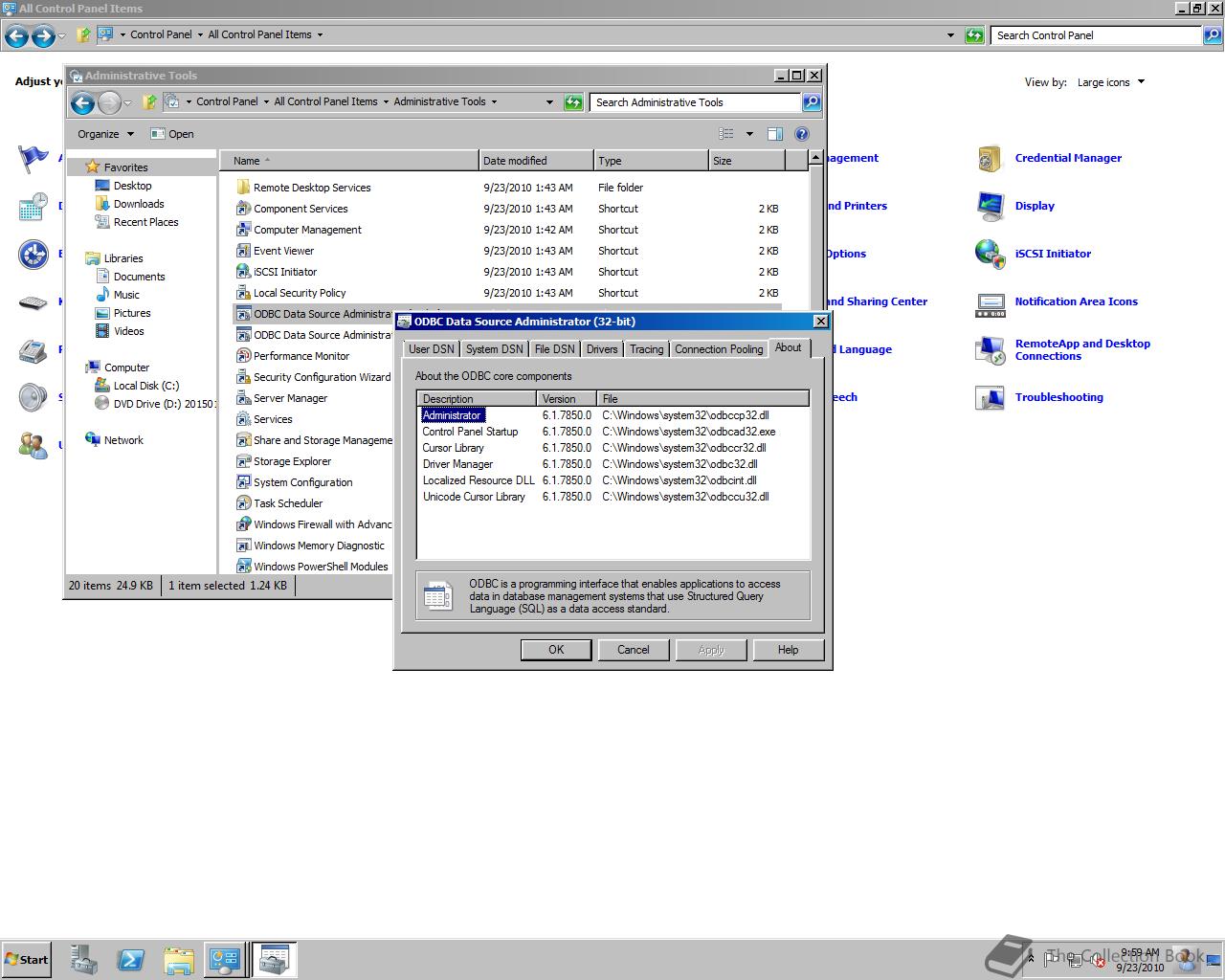Expand Control Panel breadcrumb arrow in main window

click(199, 34)
